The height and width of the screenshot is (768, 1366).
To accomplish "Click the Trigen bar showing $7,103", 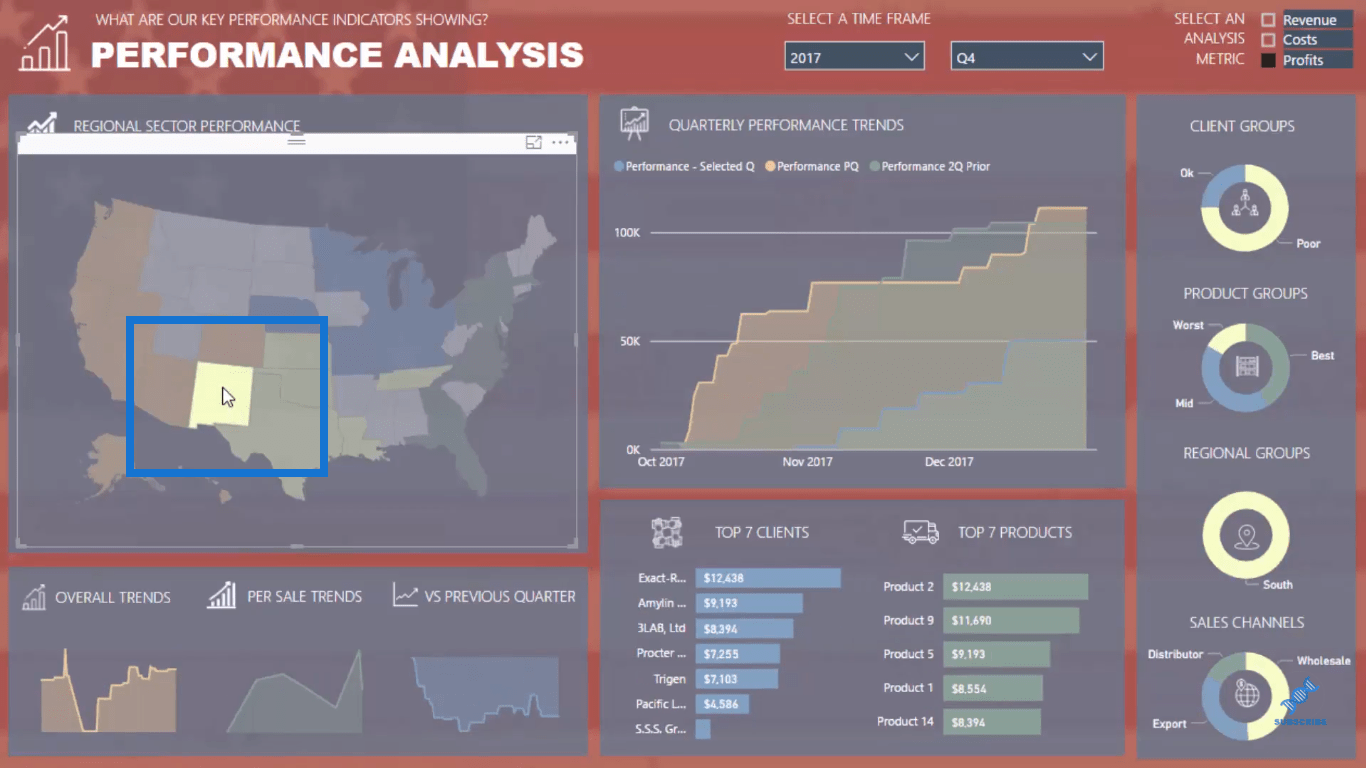I will (x=736, y=679).
